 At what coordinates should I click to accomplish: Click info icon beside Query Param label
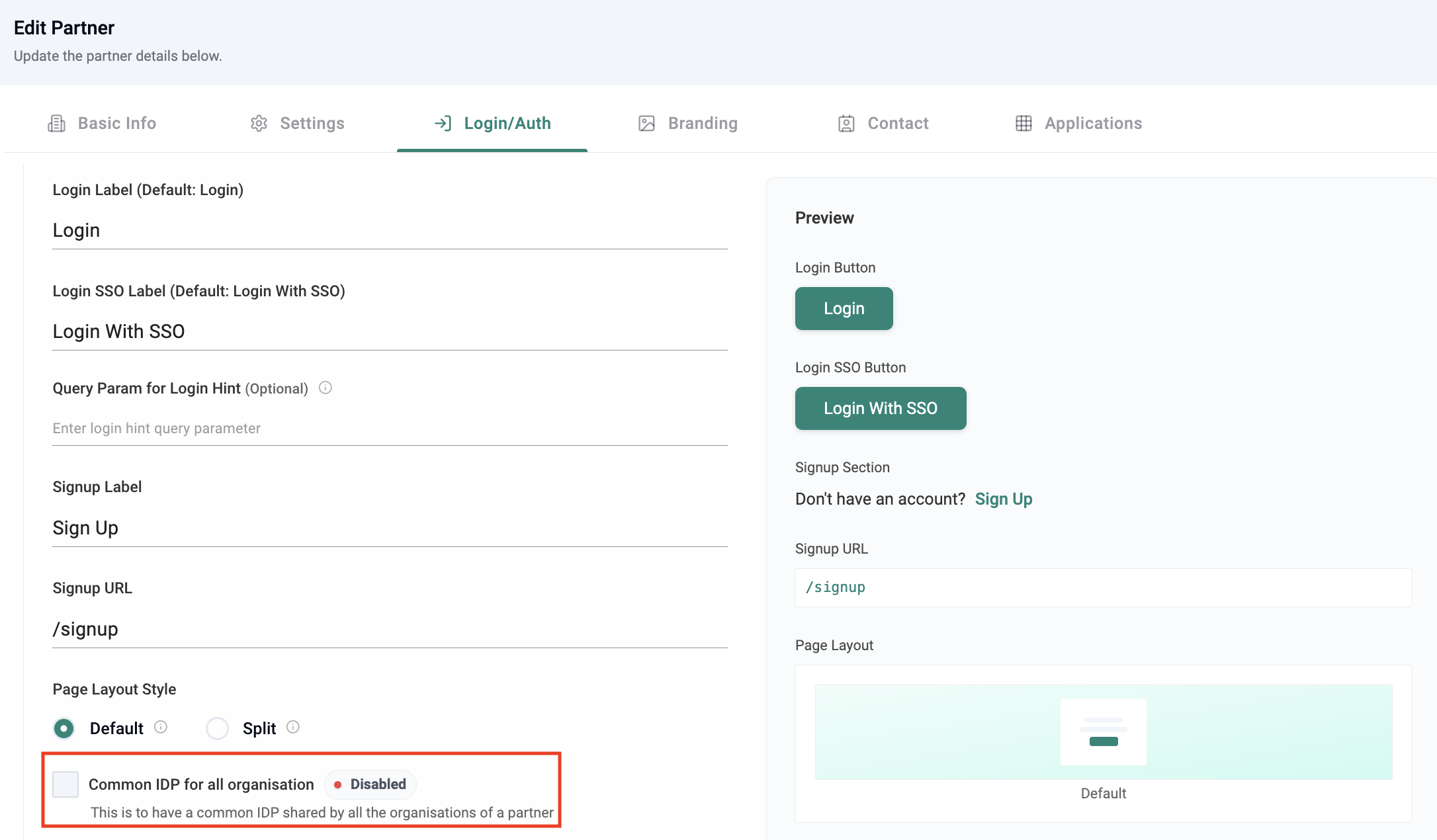coord(325,388)
